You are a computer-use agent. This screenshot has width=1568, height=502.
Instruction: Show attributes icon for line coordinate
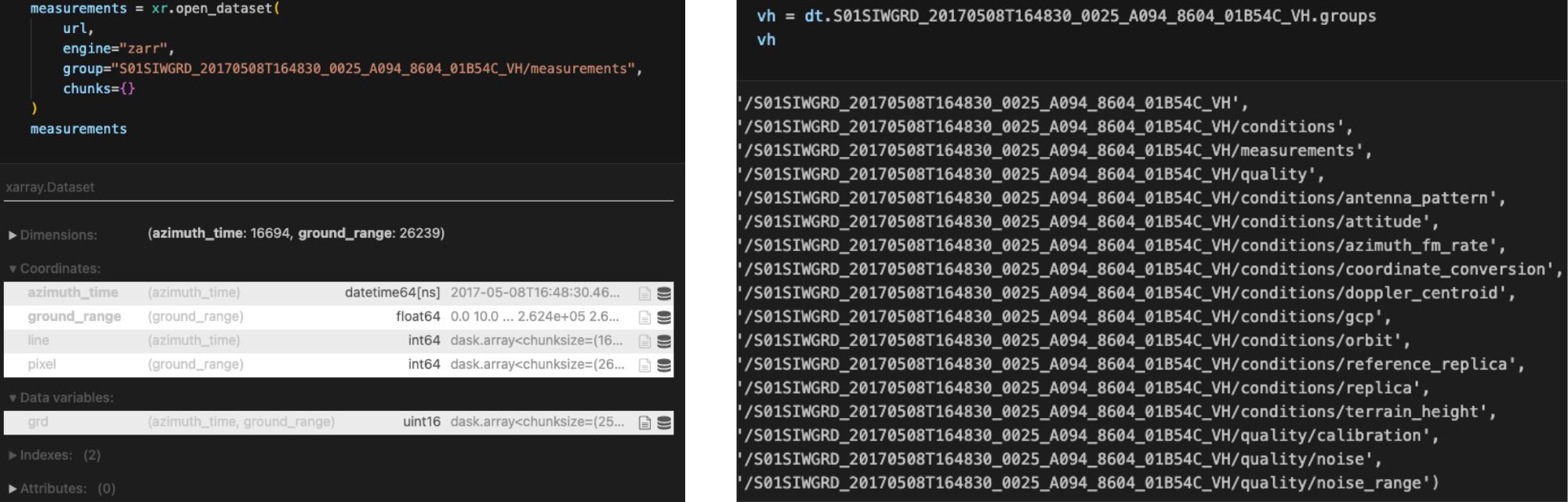pos(644,341)
